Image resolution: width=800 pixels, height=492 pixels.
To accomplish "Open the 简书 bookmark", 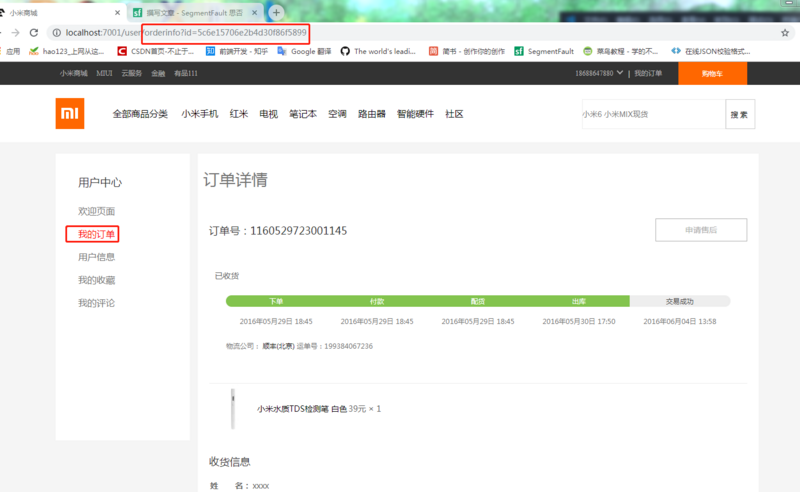I will [466, 51].
